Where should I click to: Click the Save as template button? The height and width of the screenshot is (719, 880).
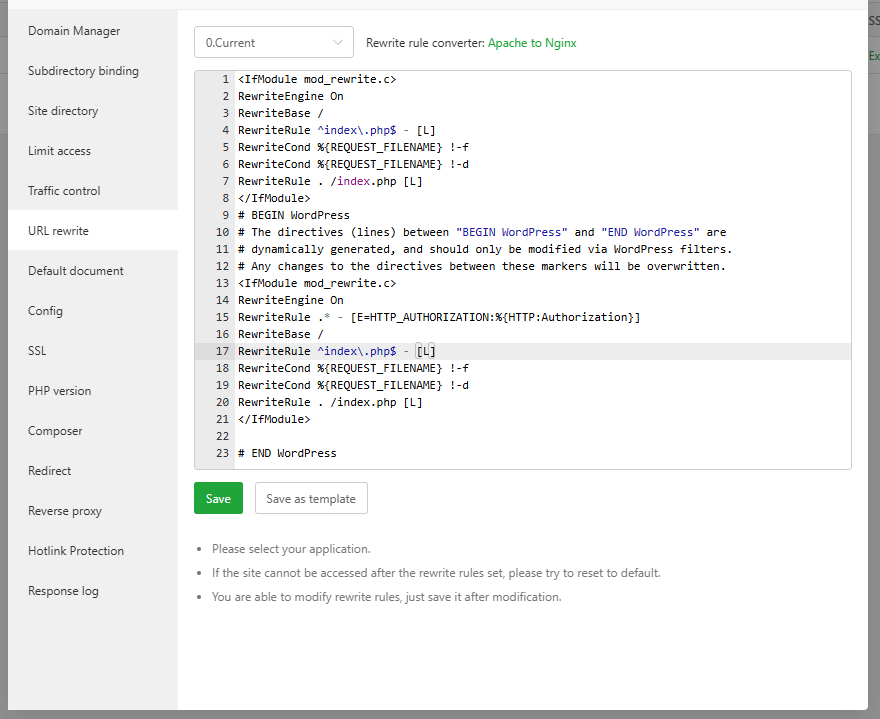coord(311,499)
